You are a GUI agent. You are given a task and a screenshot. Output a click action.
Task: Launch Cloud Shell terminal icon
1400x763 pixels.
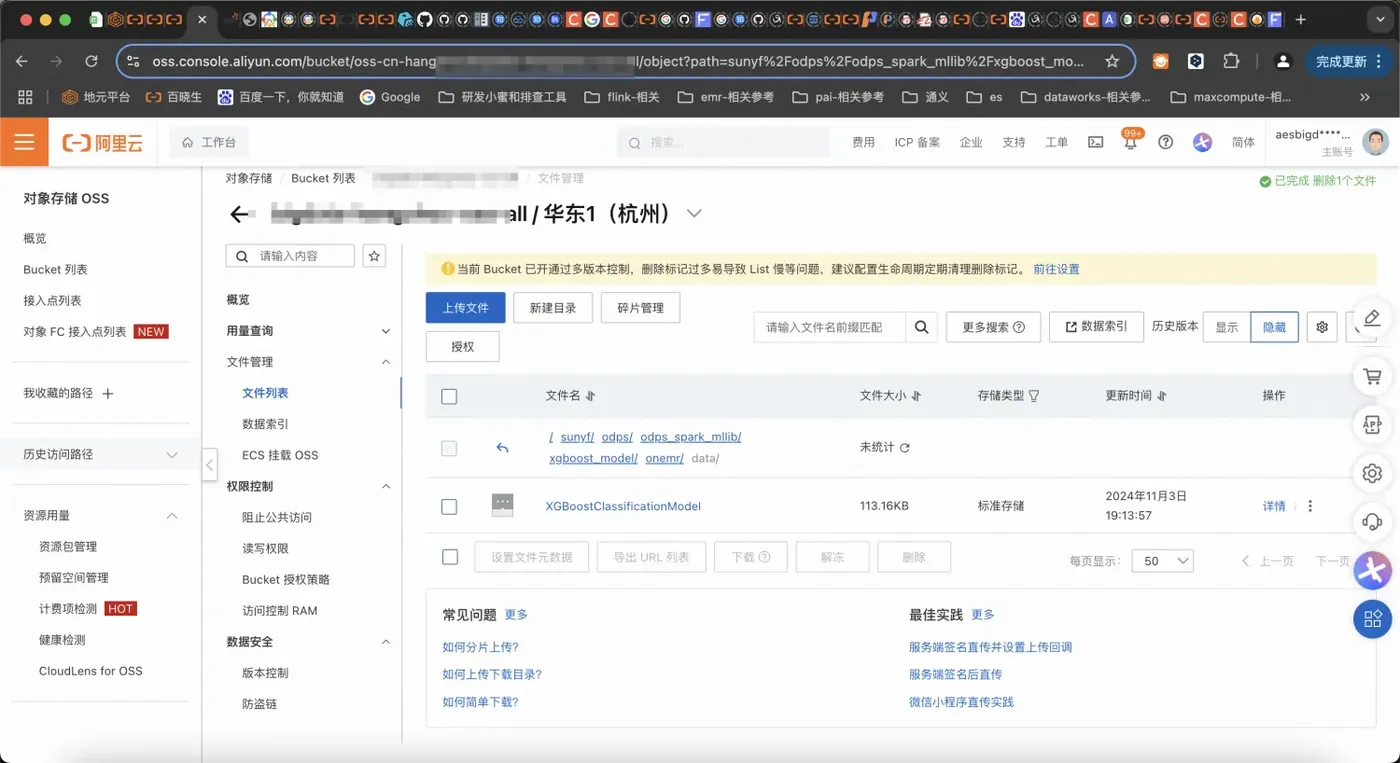click(1096, 142)
